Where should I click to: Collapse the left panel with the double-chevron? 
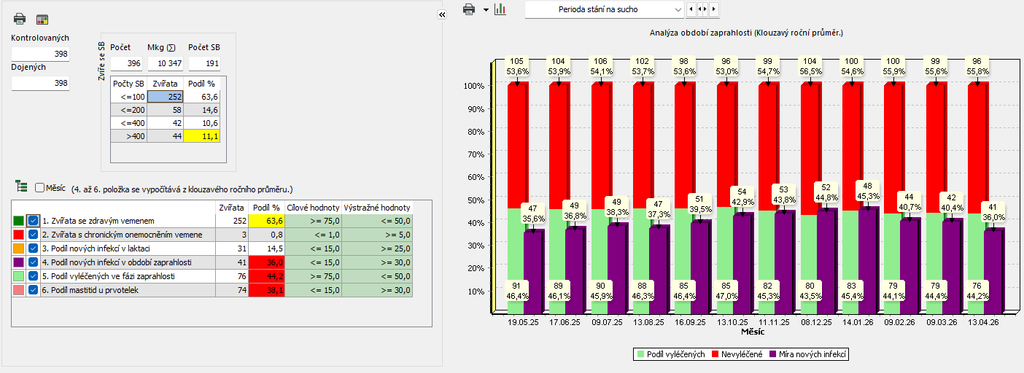[x=441, y=14]
